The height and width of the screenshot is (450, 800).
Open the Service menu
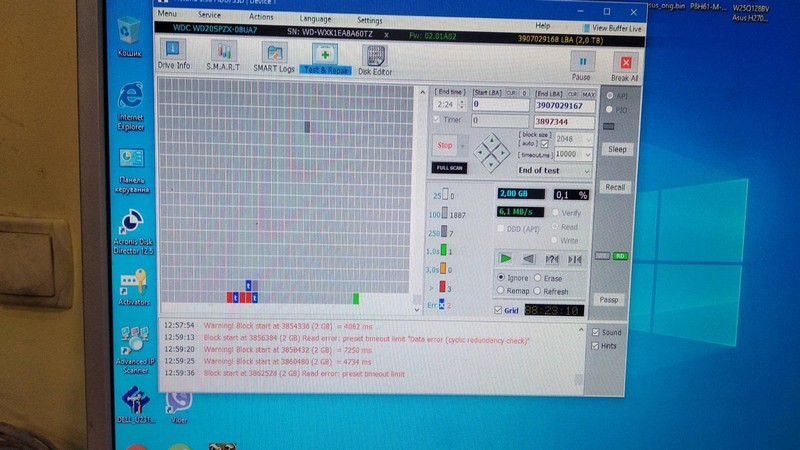pos(210,18)
